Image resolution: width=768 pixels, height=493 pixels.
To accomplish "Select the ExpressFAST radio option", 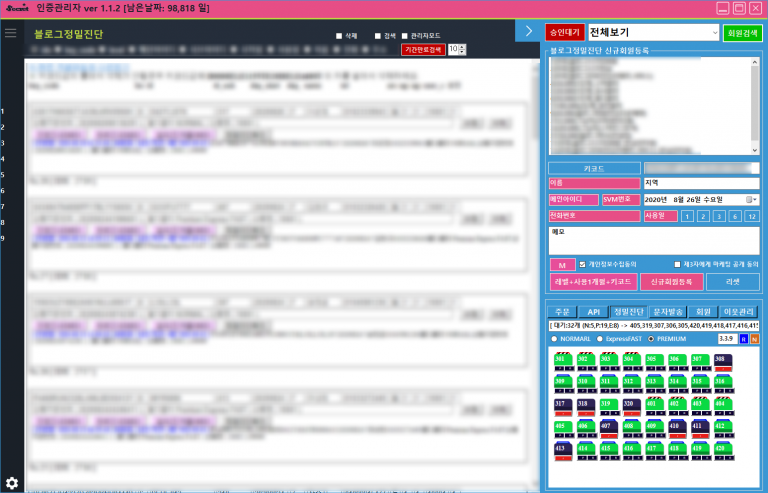I will point(599,339).
